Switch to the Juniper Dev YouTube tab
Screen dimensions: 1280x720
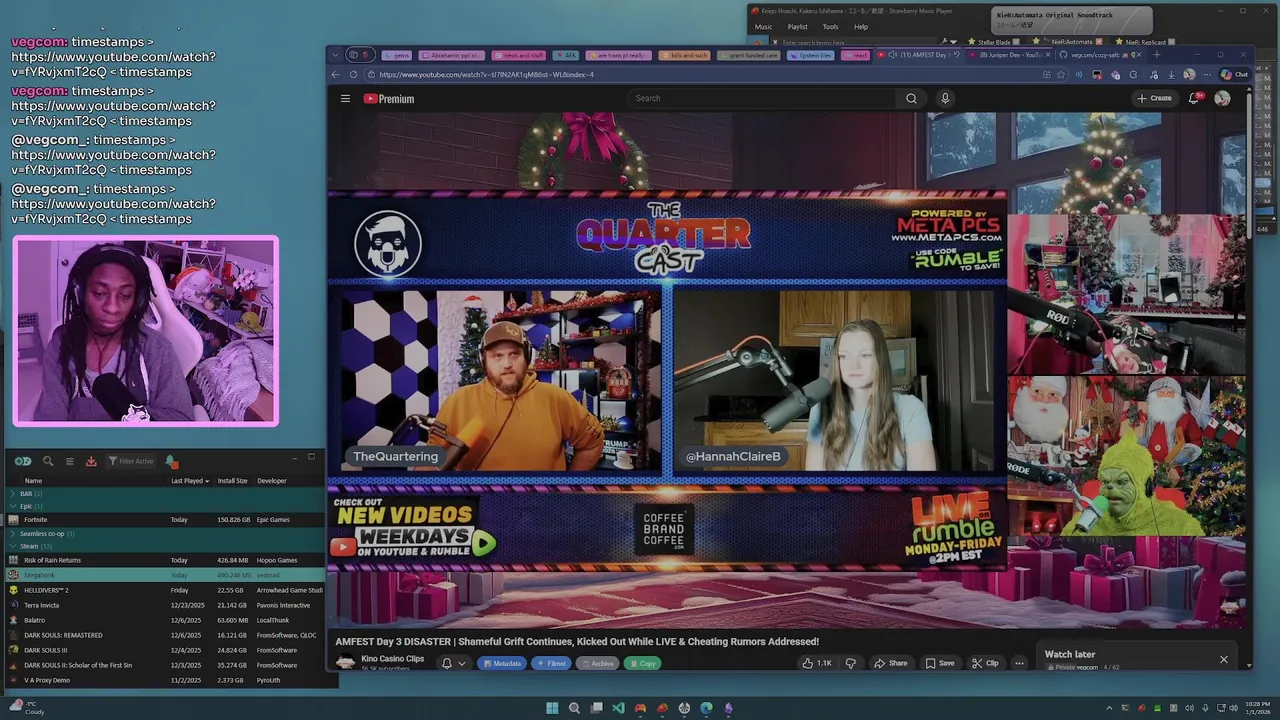[1006, 55]
